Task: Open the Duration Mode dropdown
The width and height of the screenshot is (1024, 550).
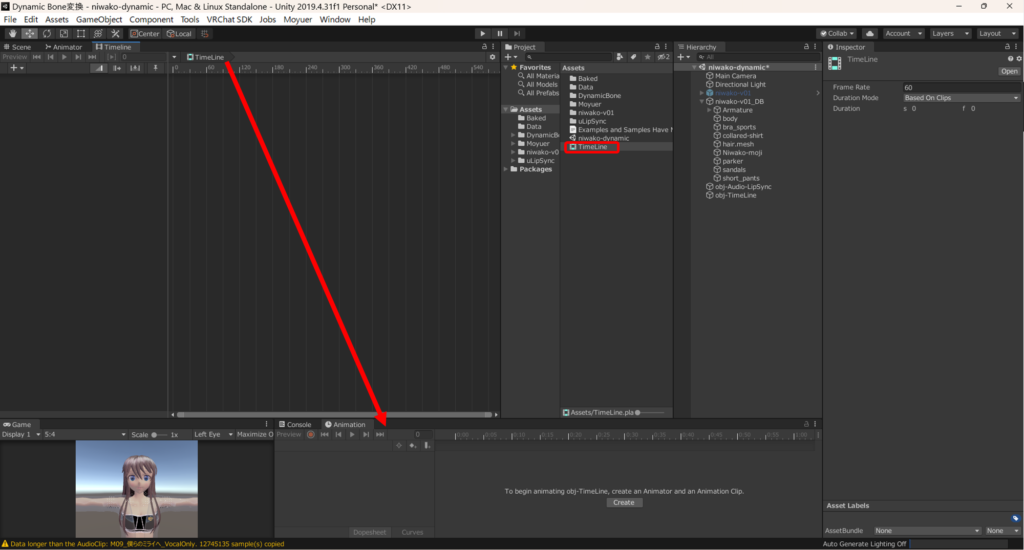Action: point(960,98)
